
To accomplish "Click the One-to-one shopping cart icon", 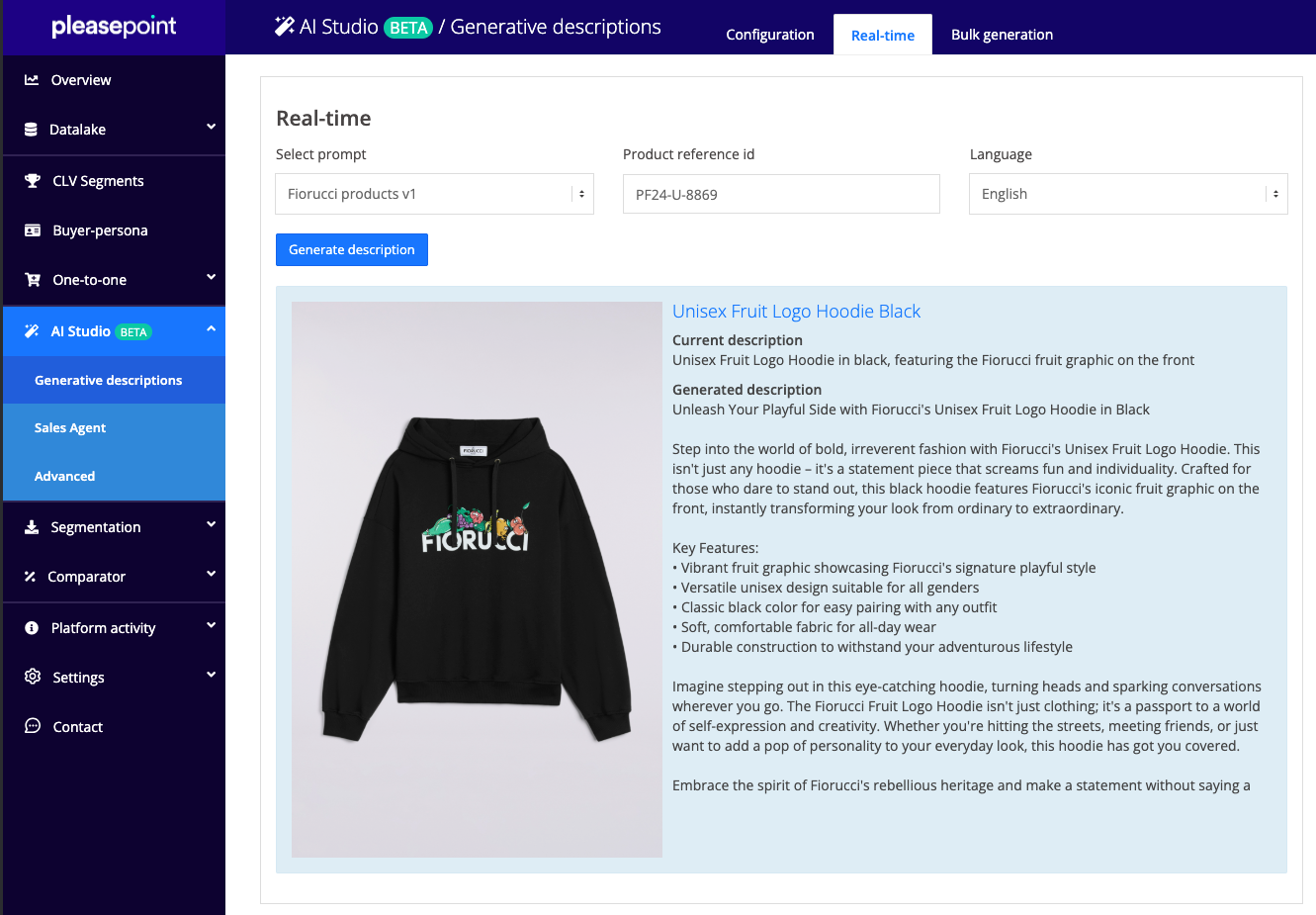I will pyautogui.click(x=33, y=280).
